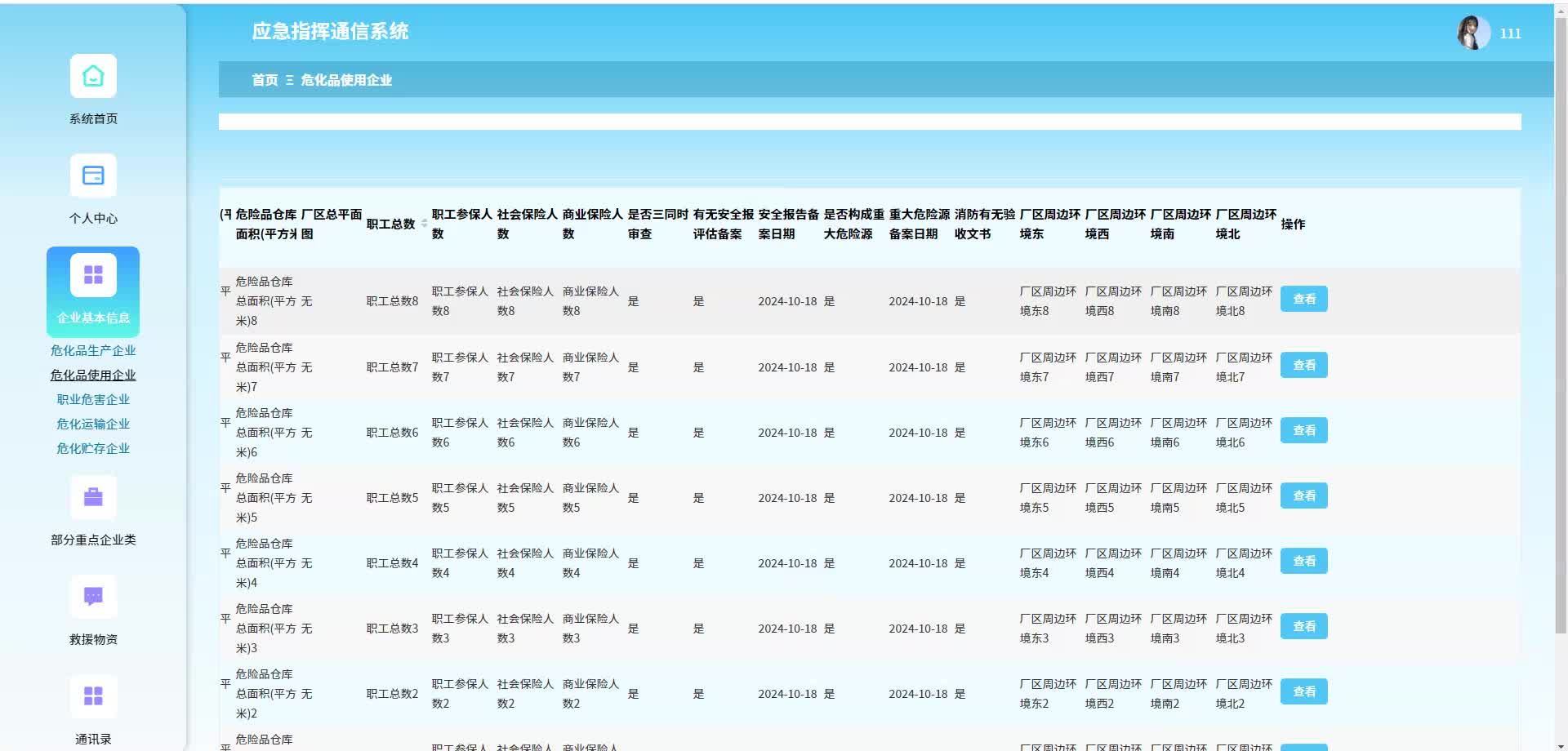This screenshot has height=751, width=1568.
Task: Click the cell 职工参保人数7
Action: tap(460, 367)
